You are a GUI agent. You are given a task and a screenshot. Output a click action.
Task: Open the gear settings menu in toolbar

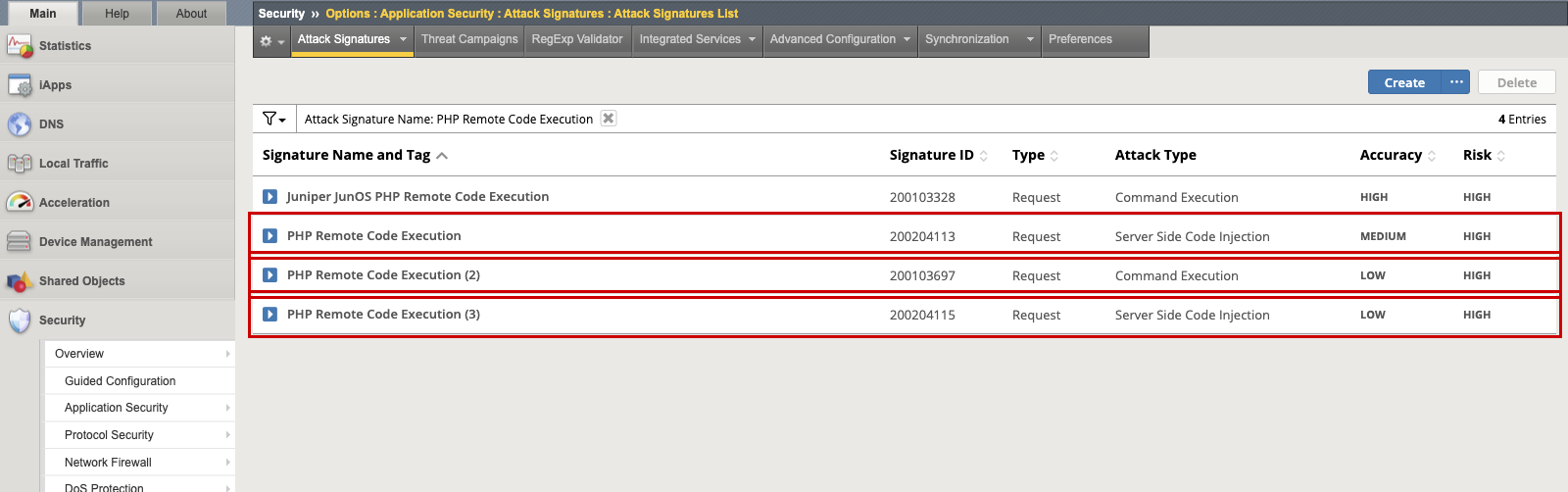click(271, 41)
